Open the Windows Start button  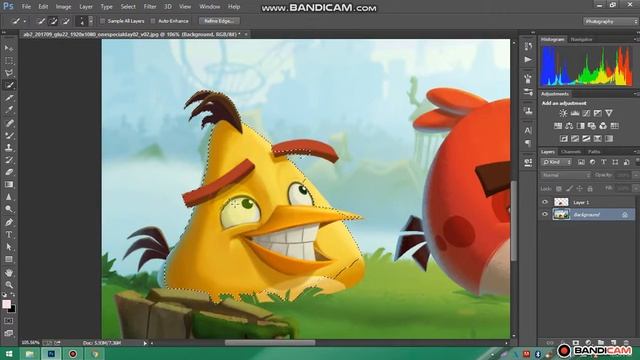coord(9,353)
